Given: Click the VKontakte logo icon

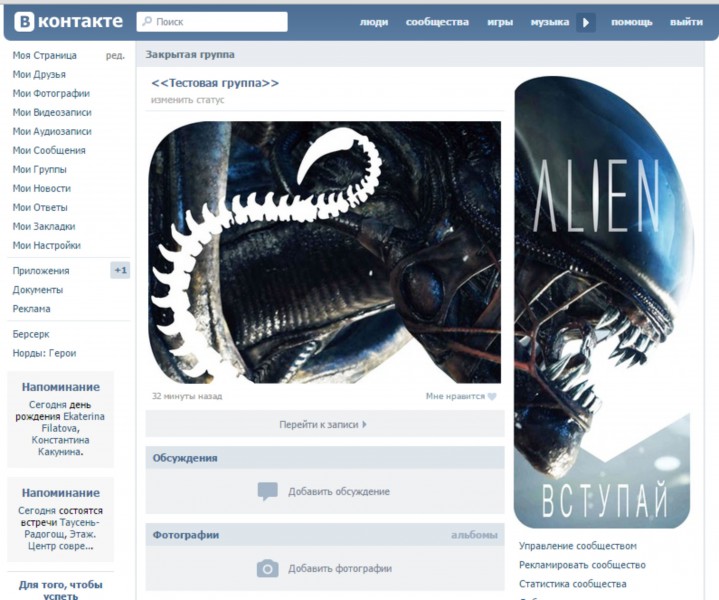Looking at the screenshot, I should click(x=24, y=22).
